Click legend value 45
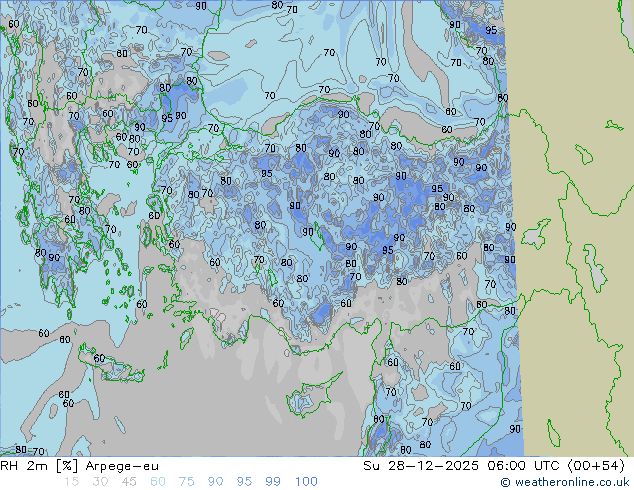The height and width of the screenshot is (490, 634). point(129,482)
